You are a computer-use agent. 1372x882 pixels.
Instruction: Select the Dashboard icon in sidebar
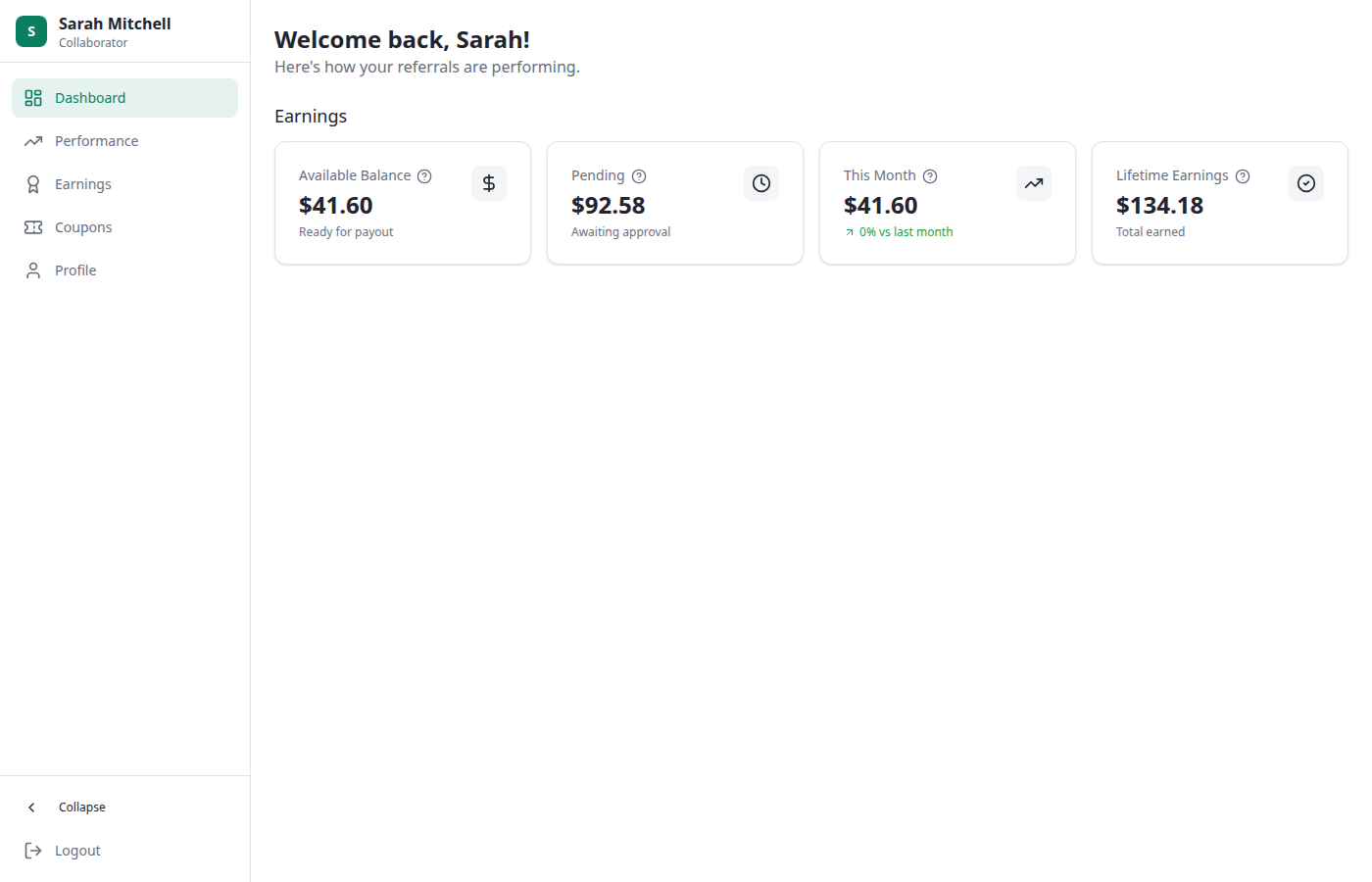click(32, 97)
